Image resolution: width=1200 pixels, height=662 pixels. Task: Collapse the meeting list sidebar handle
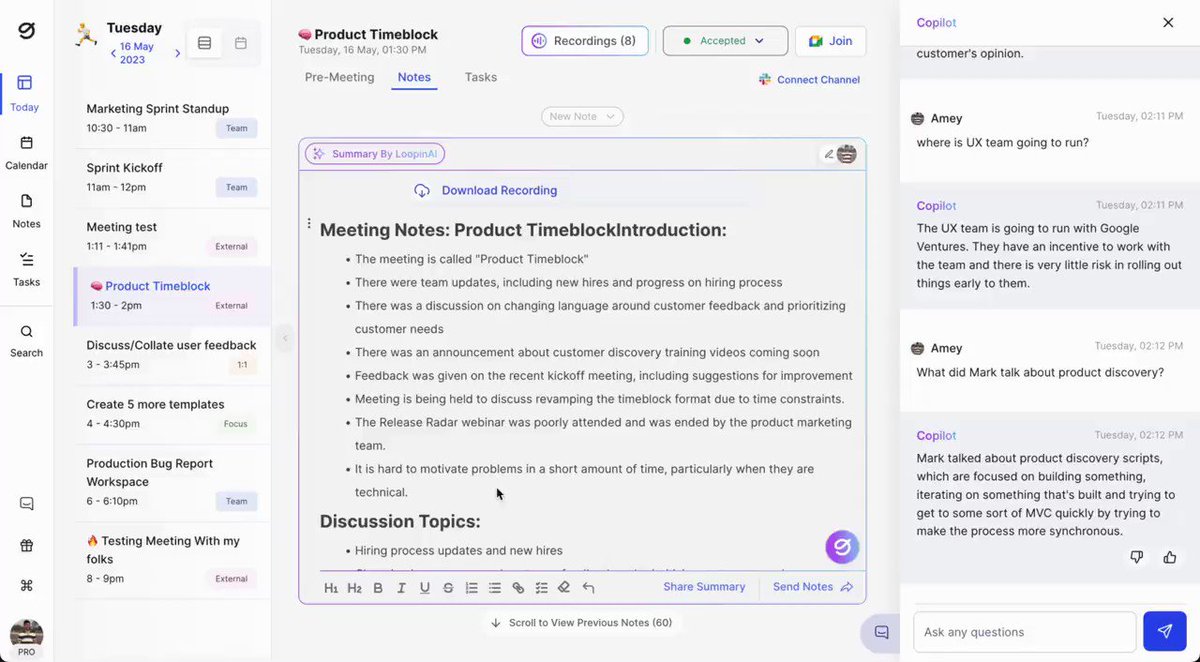tap(284, 338)
